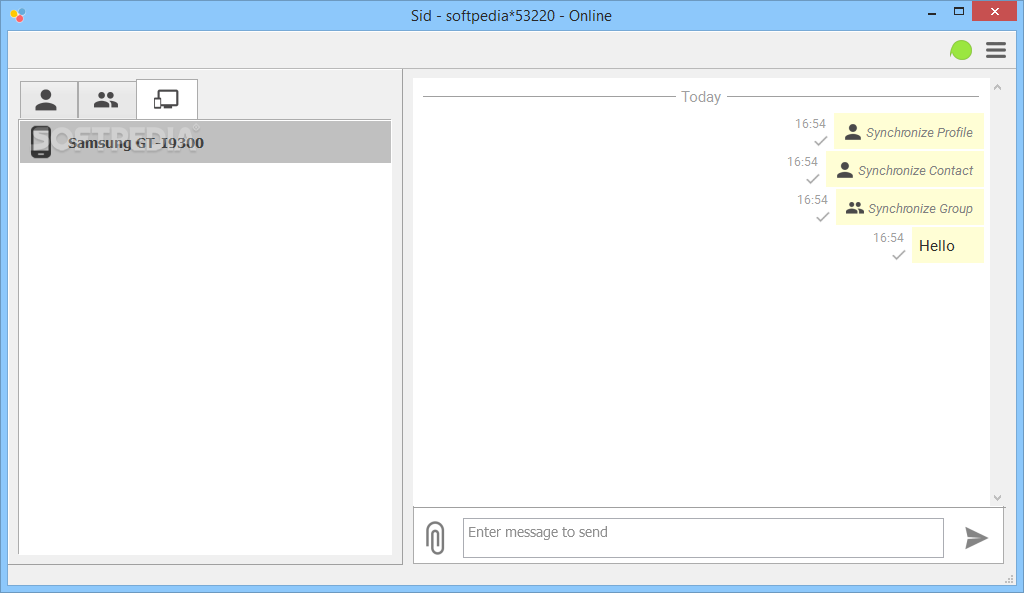The image size is (1024, 593).
Task: Click the Today date separator label
Action: 701,97
